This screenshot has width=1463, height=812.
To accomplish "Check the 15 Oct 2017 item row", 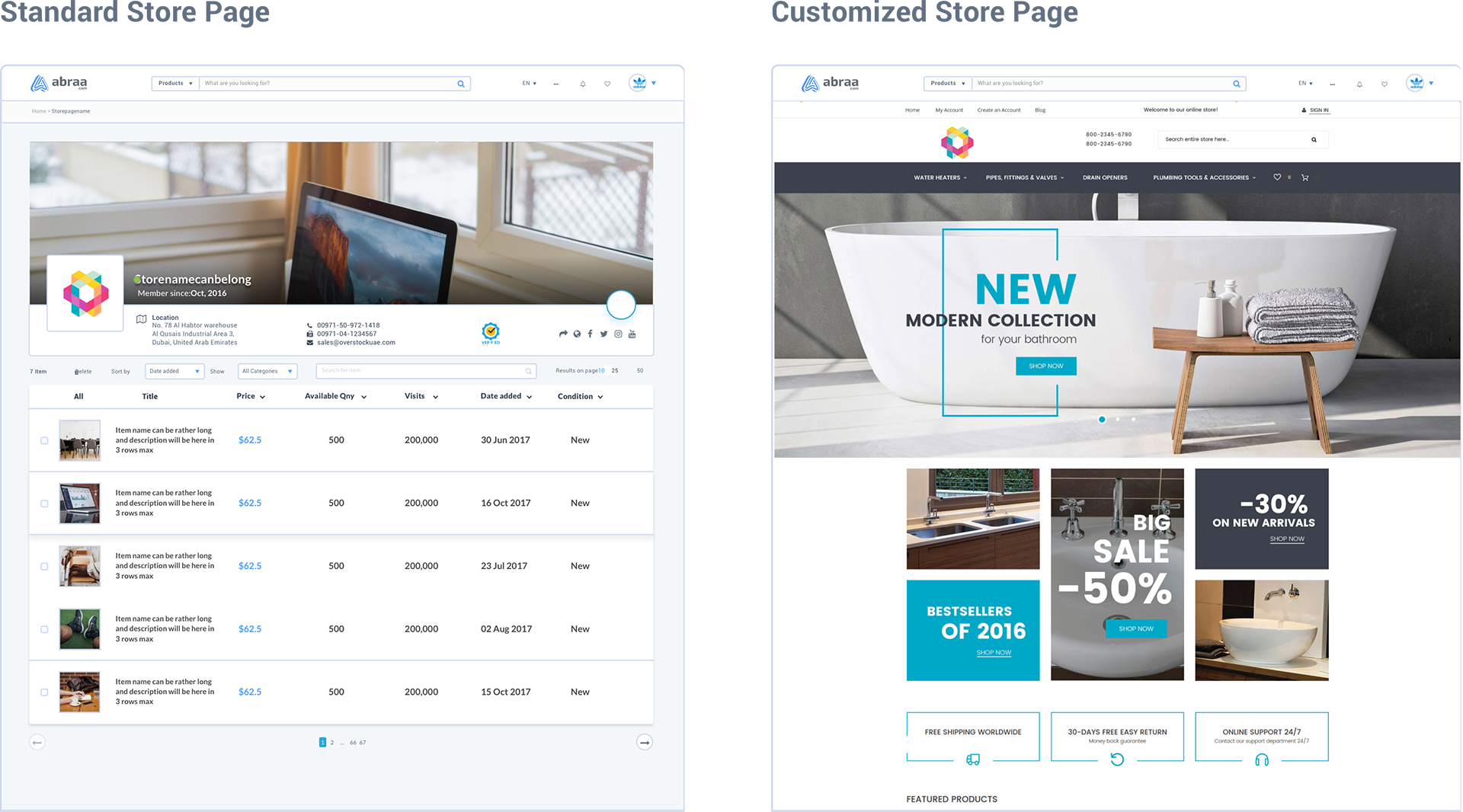I will tap(44, 692).
